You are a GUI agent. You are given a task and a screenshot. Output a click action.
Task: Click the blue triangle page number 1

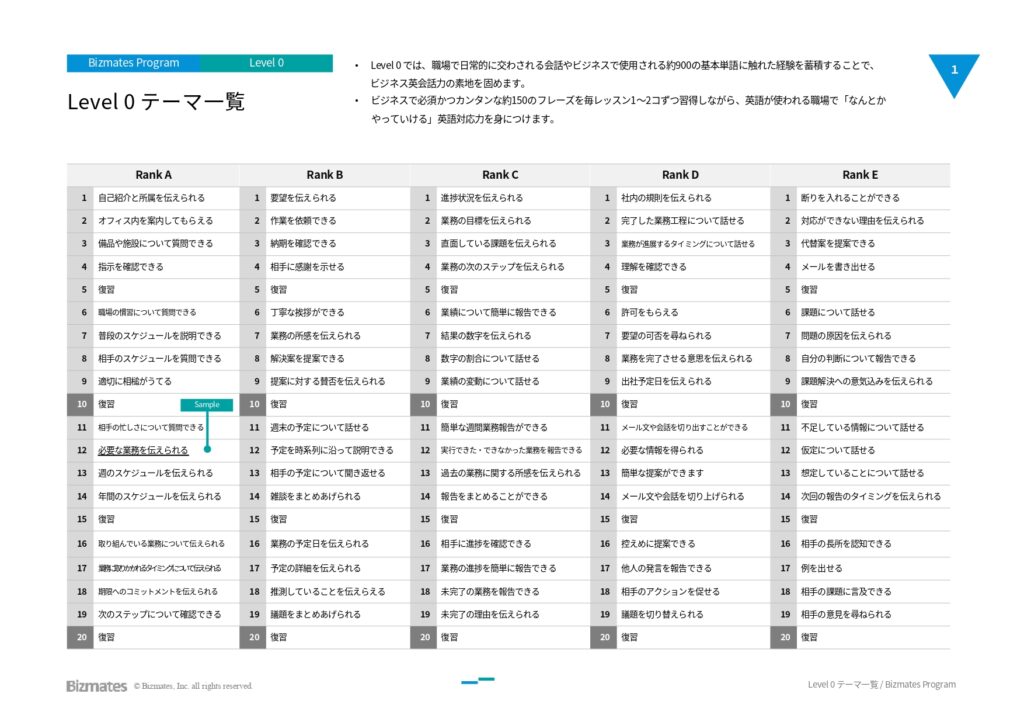click(954, 71)
